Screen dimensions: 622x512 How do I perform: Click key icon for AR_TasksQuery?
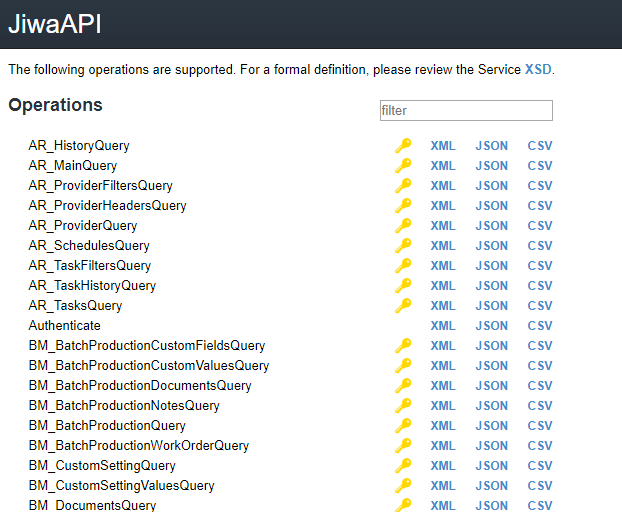(403, 305)
